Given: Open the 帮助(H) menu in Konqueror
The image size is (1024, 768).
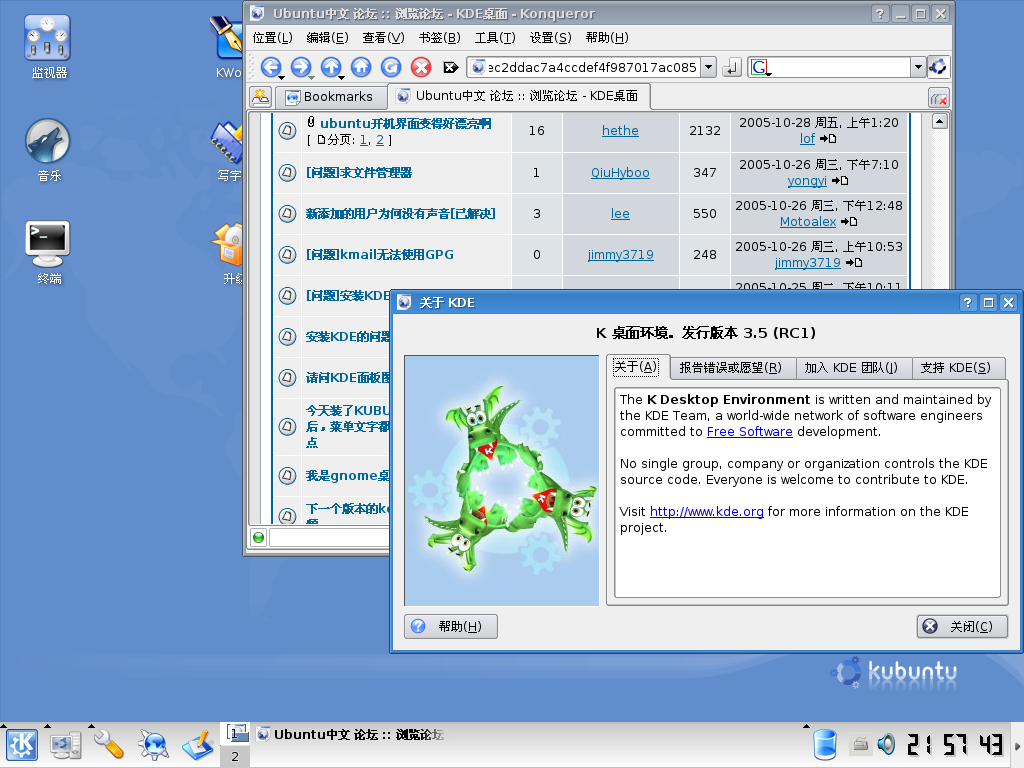Looking at the screenshot, I should point(607,38).
